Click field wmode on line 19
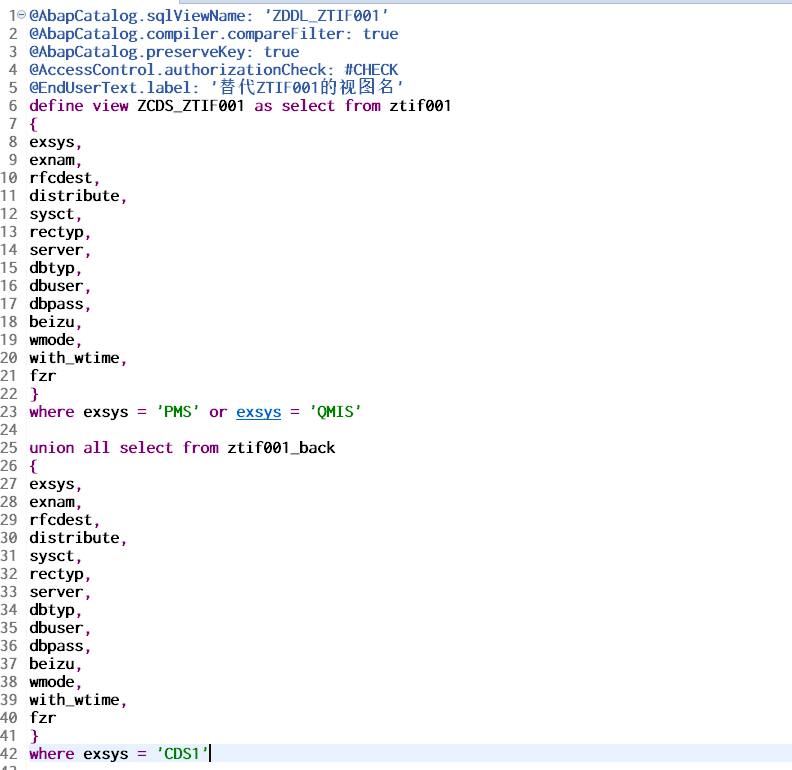 click(x=52, y=340)
